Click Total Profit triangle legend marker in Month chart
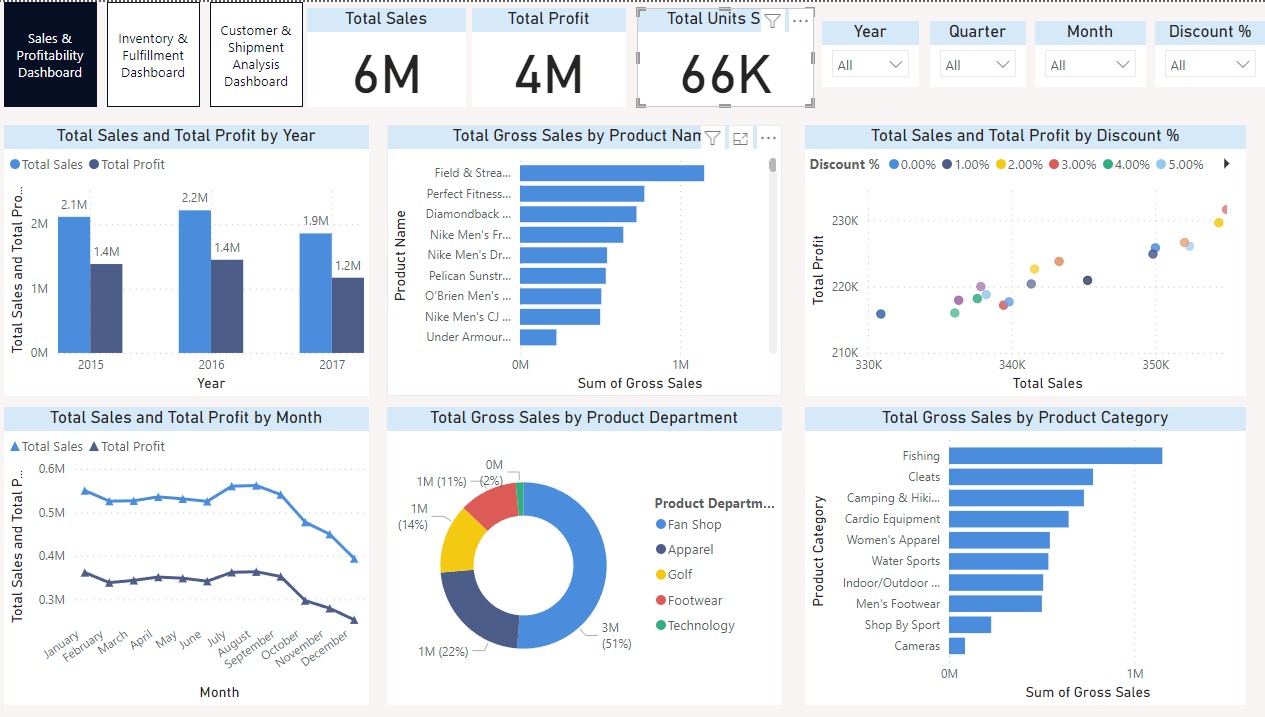This screenshot has height=717, width=1265. pos(94,447)
